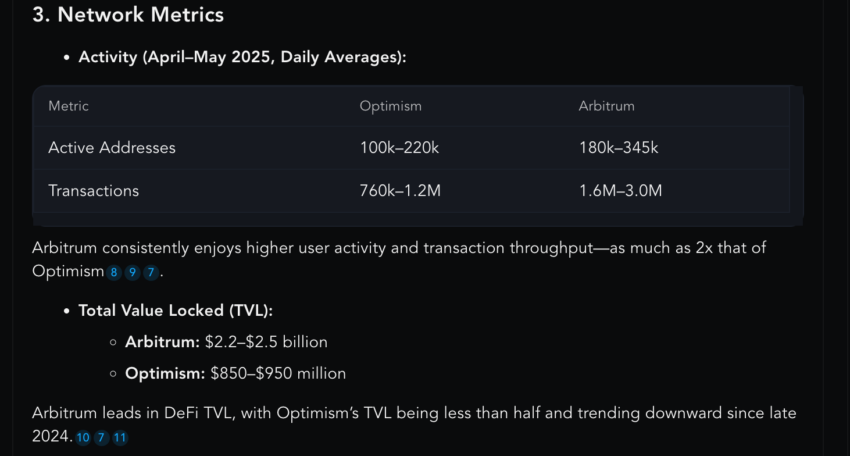The height and width of the screenshot is (456, 850).
Task: Open citation badge 11 after "2024."
Action: click(120, 438)
